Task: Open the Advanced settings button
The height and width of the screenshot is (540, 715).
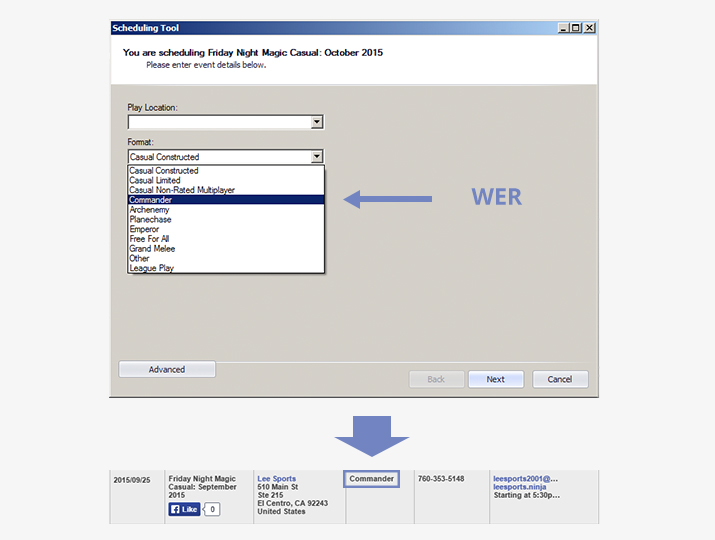Action: 167,369
